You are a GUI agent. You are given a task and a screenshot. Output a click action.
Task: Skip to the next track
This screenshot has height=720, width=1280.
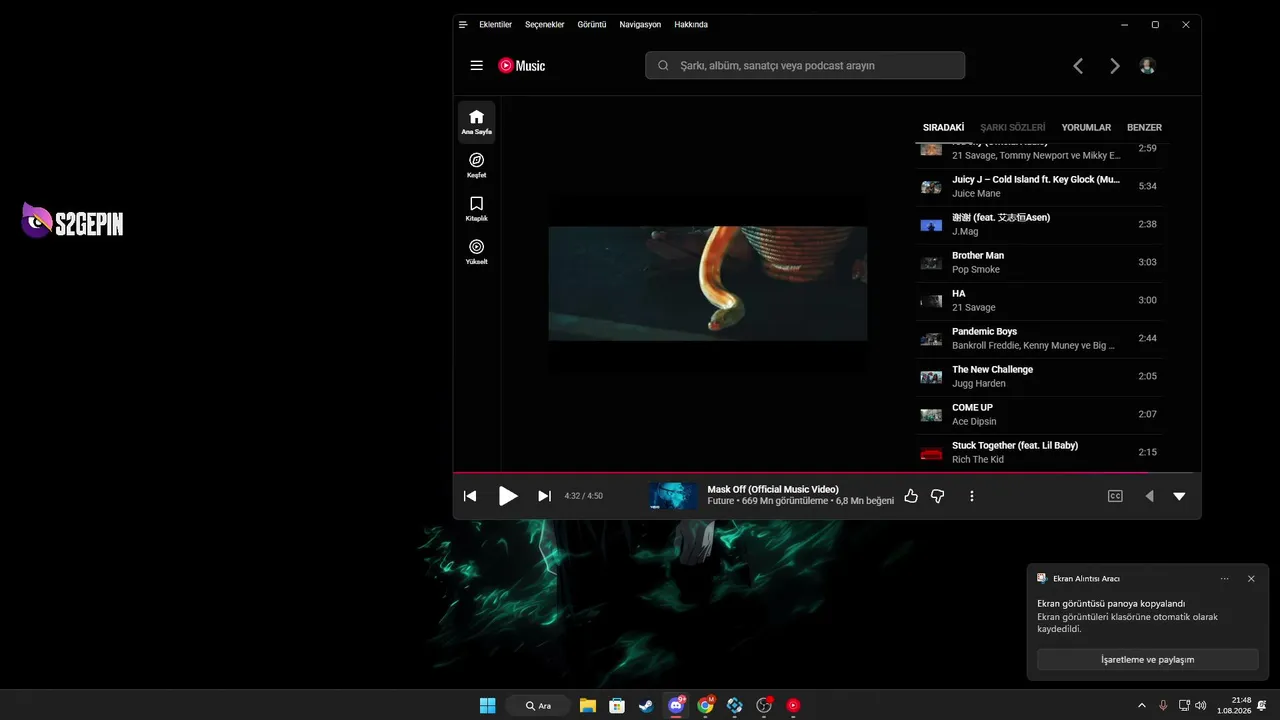click(x=544, y=496)
